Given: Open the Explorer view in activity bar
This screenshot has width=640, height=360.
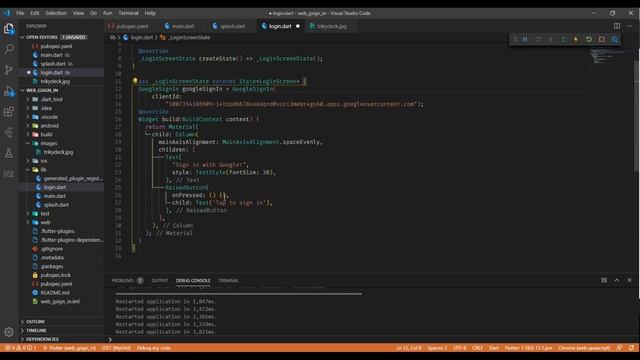Looking at the screenshot, I should coord(9,29).
